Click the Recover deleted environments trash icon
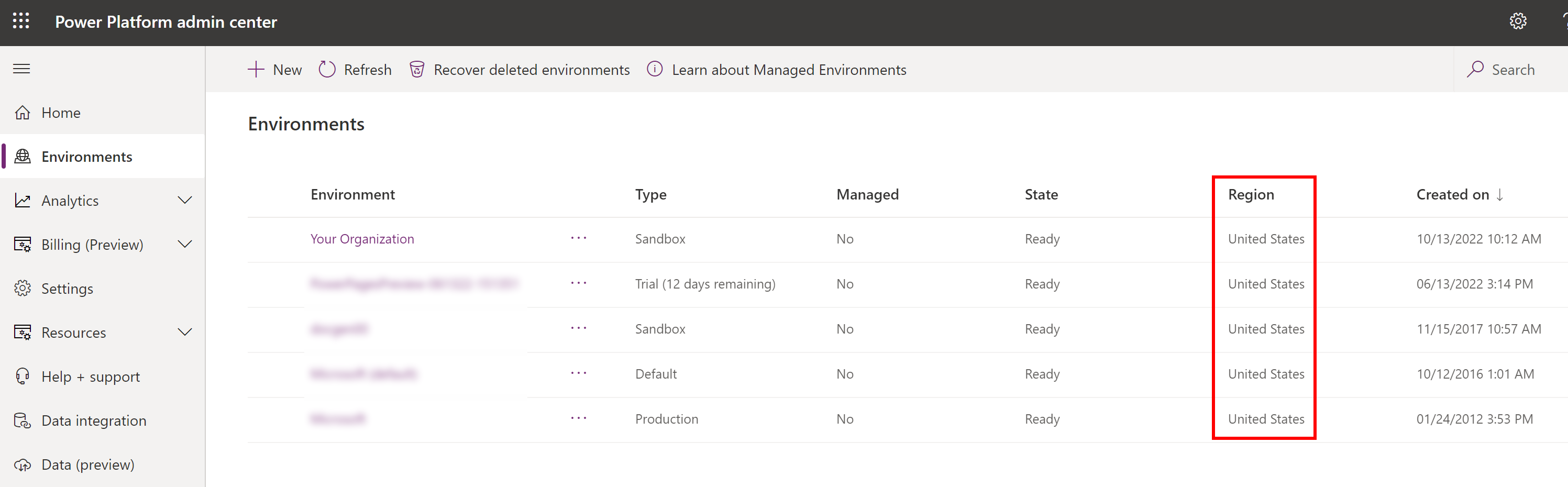This screenshot has width=1568, height=487. pyautogui.click(x=417, y=70)
